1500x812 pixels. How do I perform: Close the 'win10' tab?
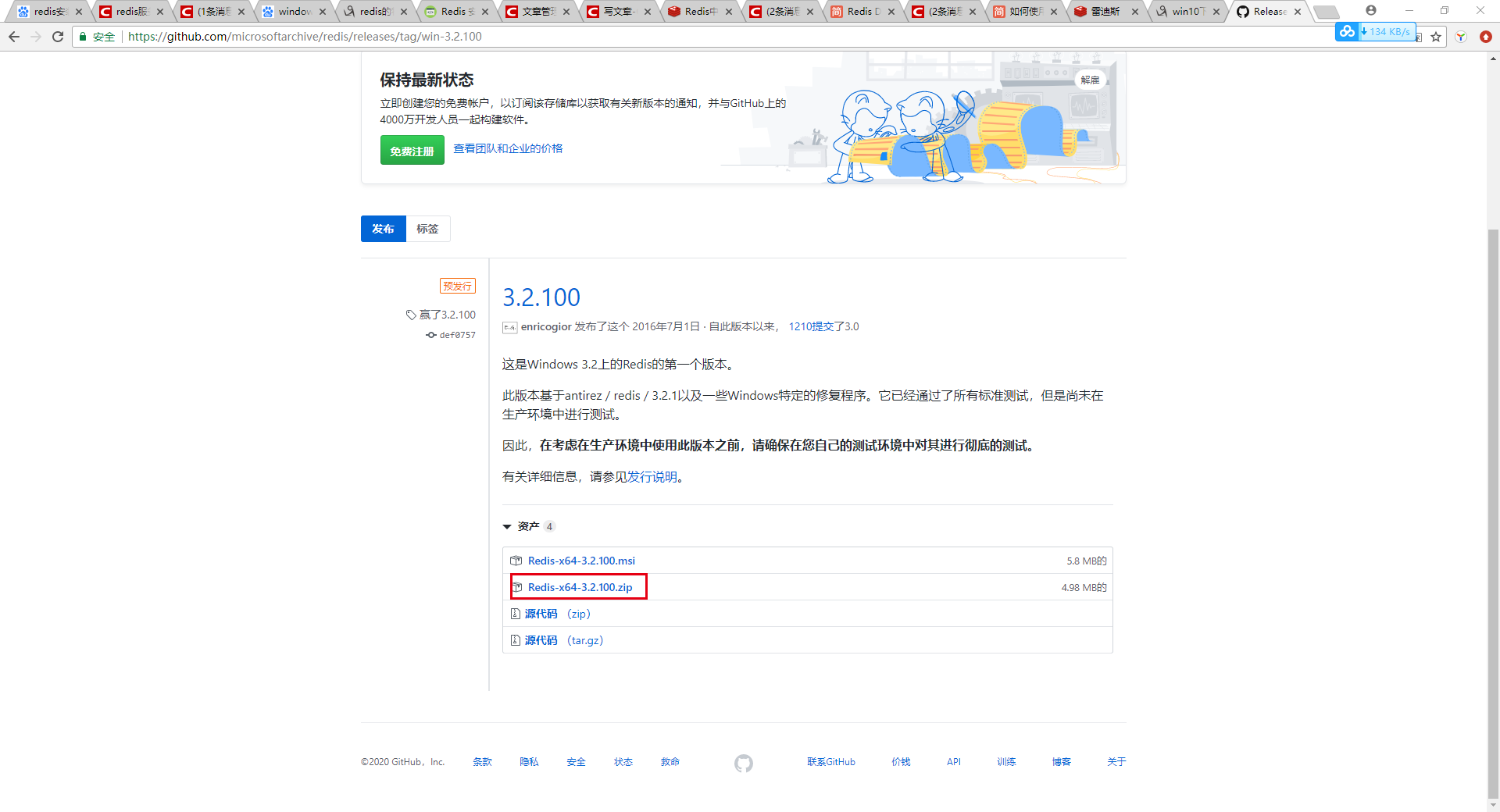[1216, 12]
